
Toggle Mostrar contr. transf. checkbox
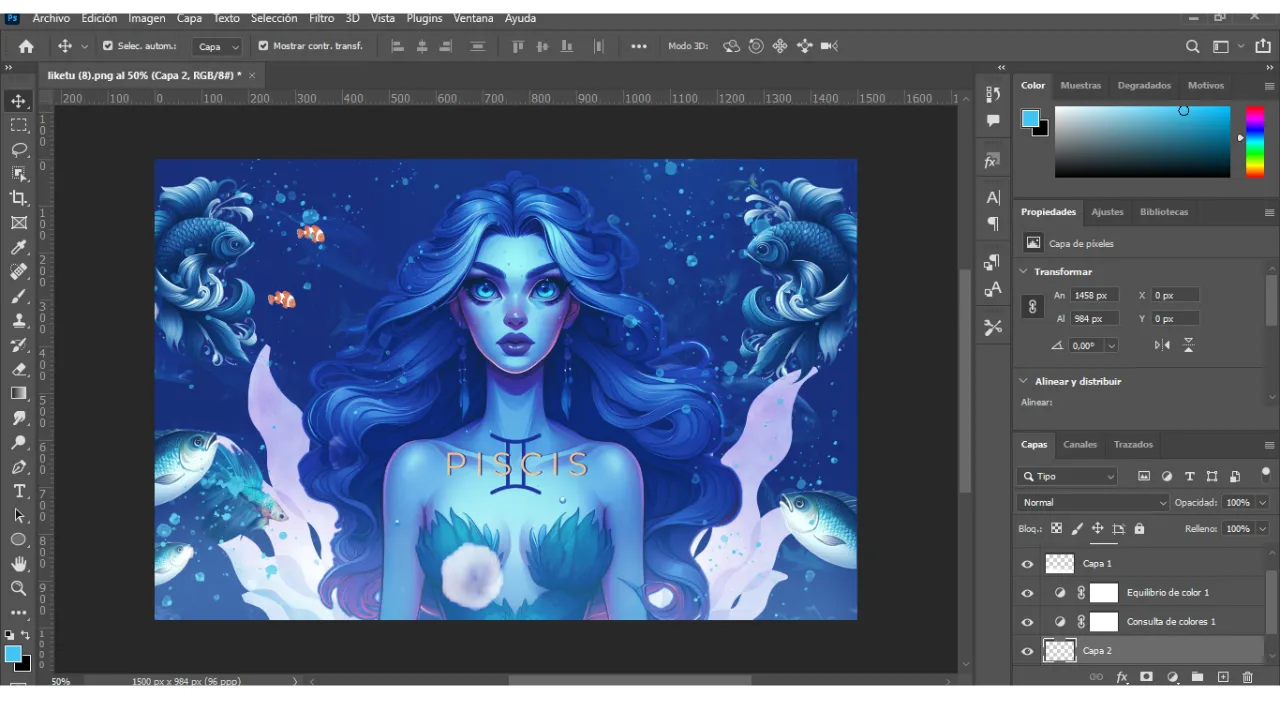click(263, 46)
